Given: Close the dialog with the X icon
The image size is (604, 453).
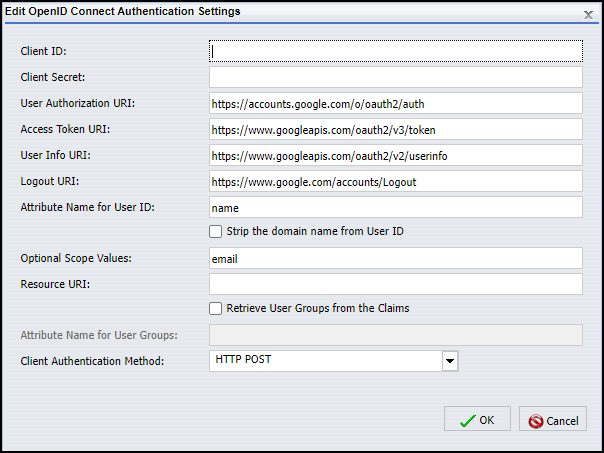Looking at the screenshot, I should click(587, 13).
